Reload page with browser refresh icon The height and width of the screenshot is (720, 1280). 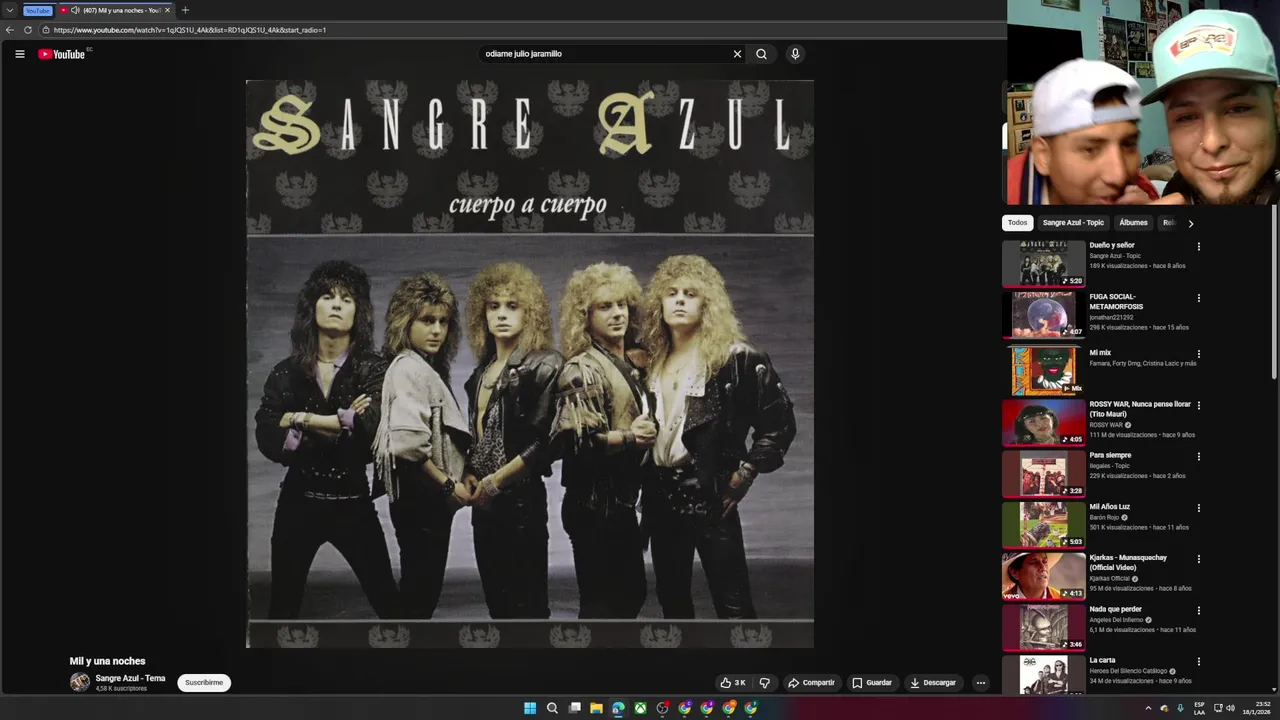coord(28,30)
